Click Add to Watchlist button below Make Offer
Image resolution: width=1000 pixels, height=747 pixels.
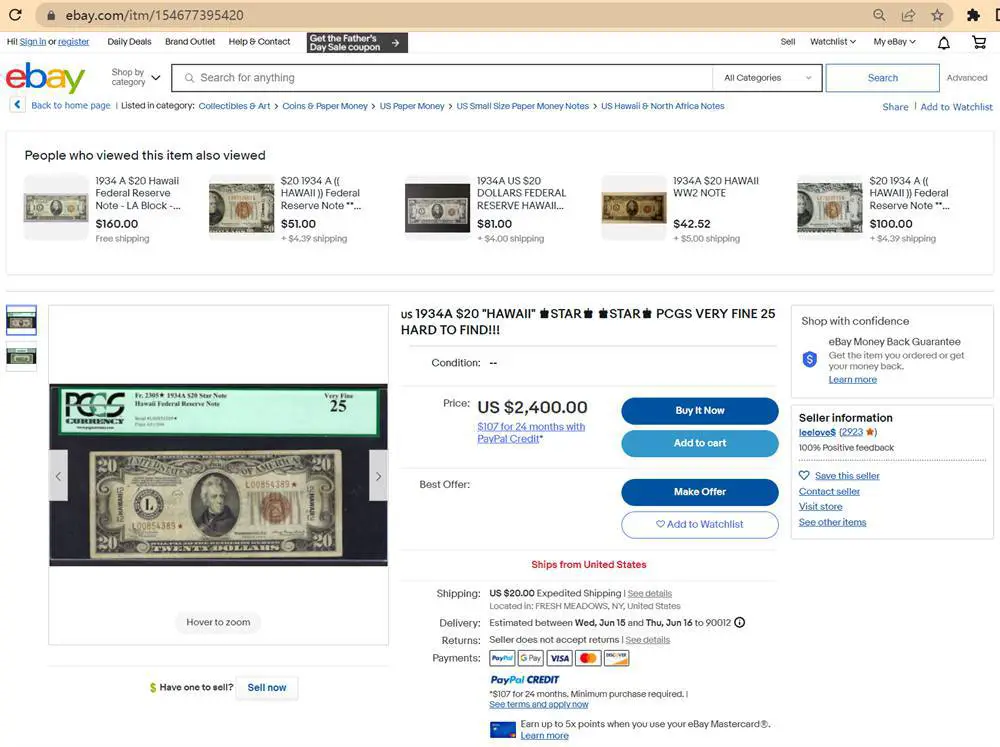click(700, 524)
